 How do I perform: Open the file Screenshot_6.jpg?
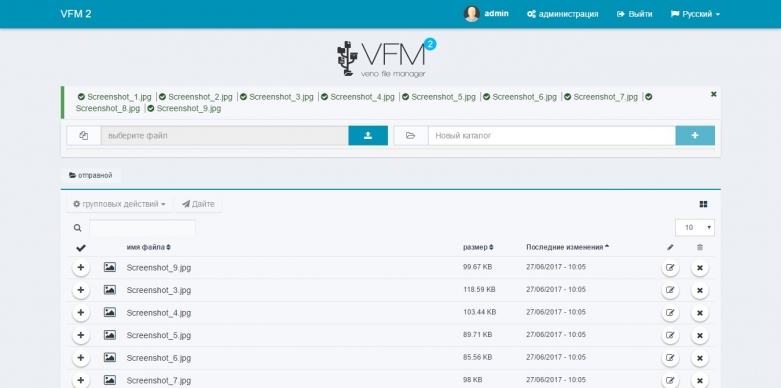click(158, 358)
